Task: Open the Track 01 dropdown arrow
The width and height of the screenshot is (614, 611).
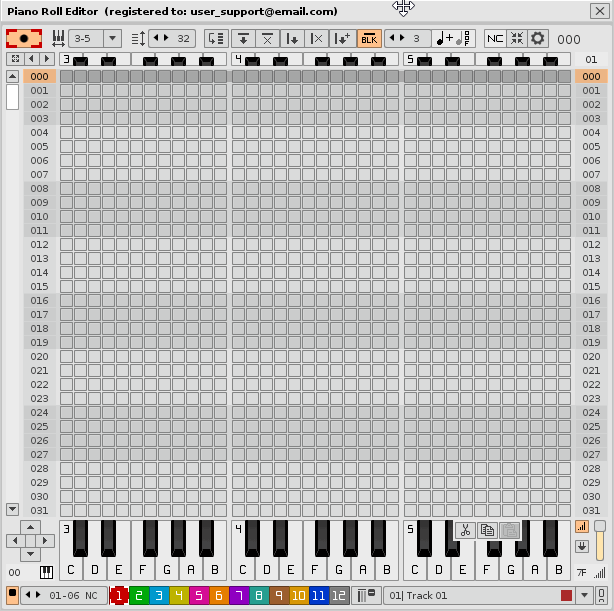Action: (x=586, y=596)
